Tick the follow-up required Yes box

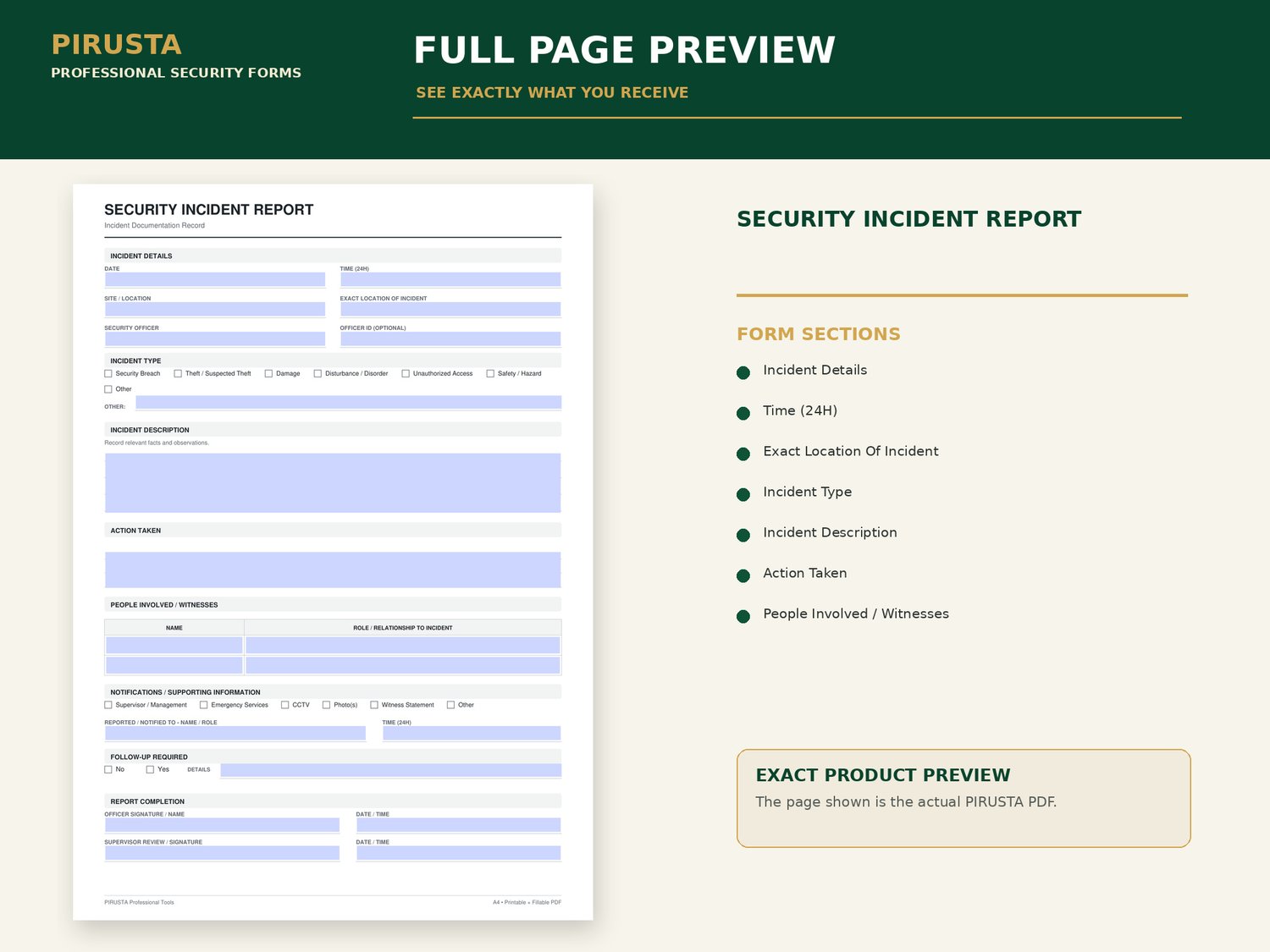(x=150, y=769)
